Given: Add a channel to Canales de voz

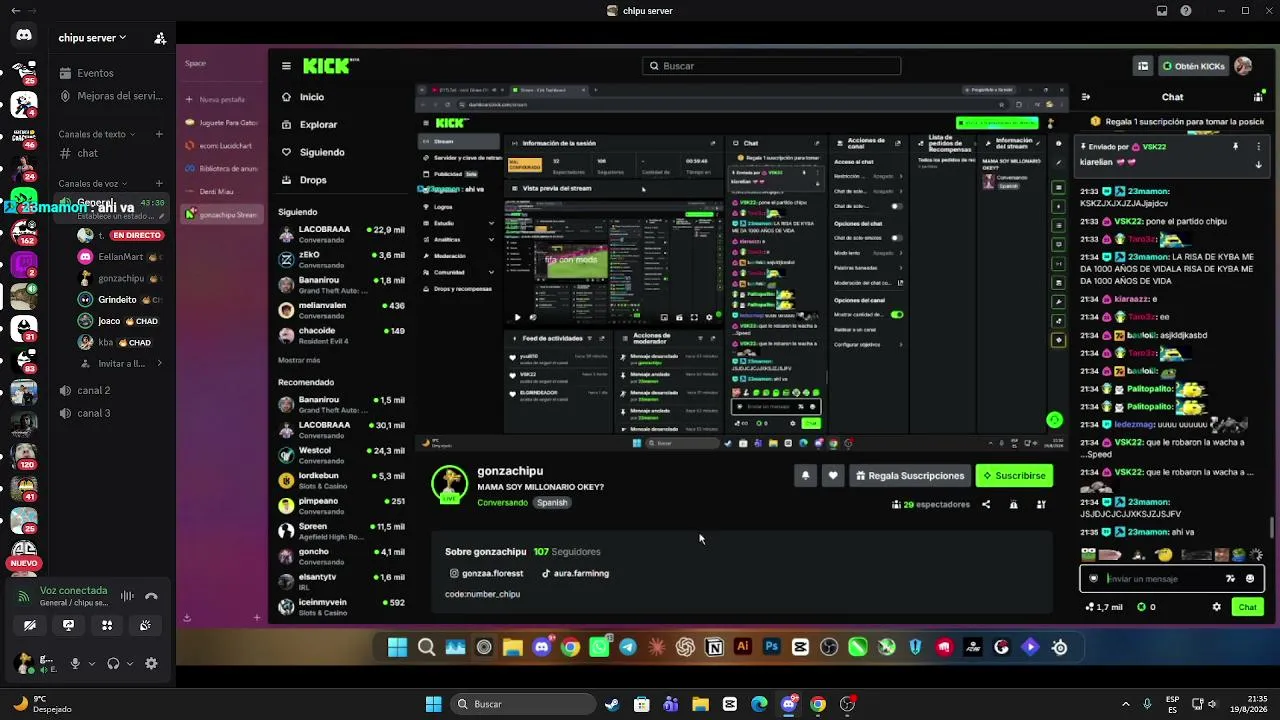Looking at the screenshot, I should click(159, 183).
